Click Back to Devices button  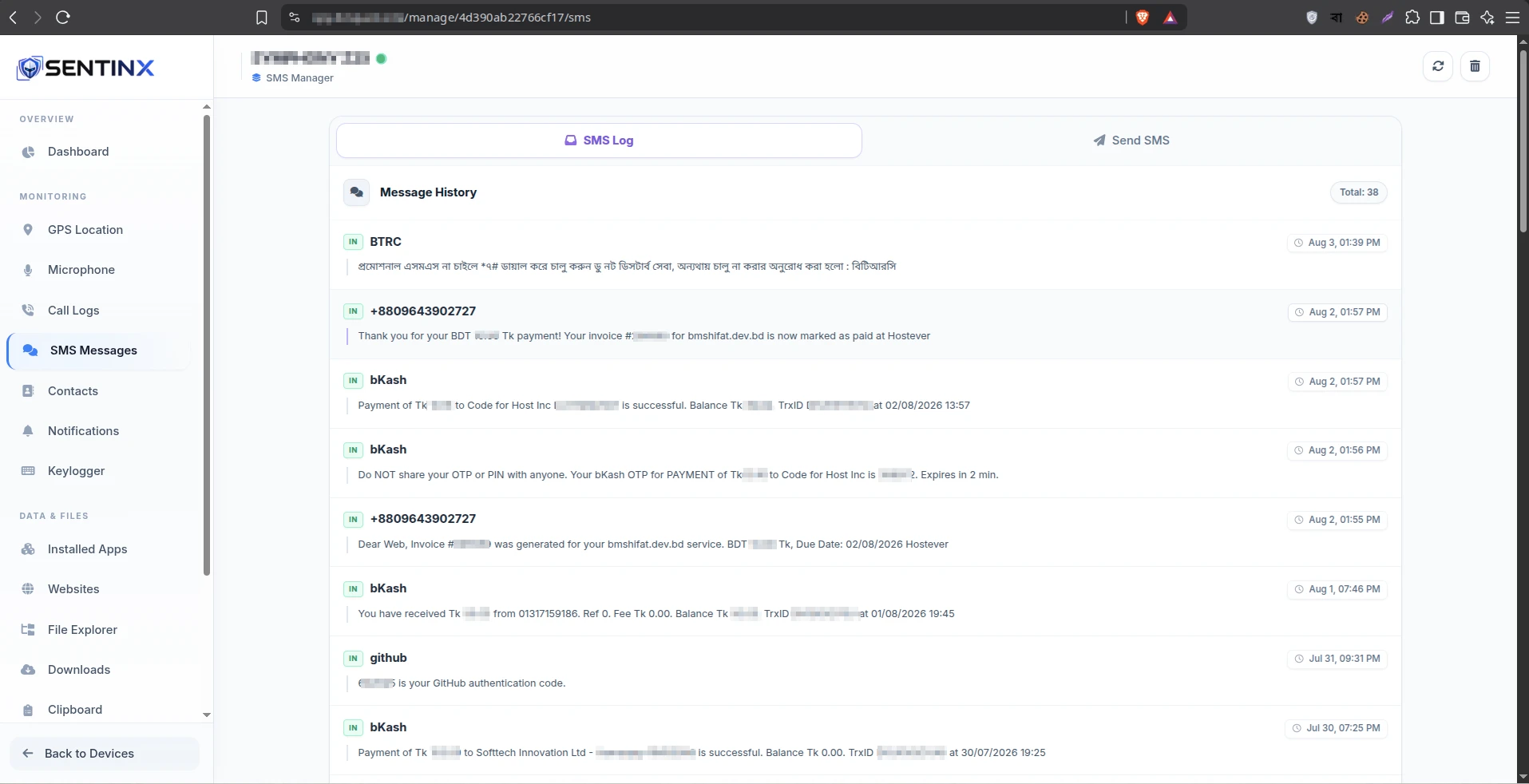105,754
